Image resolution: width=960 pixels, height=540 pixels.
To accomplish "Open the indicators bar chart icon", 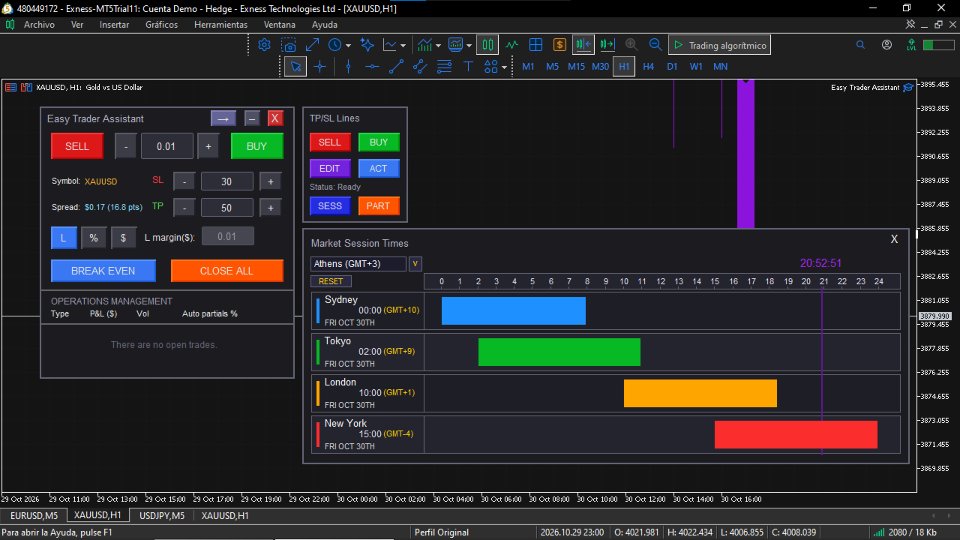I will coord(424,45).
